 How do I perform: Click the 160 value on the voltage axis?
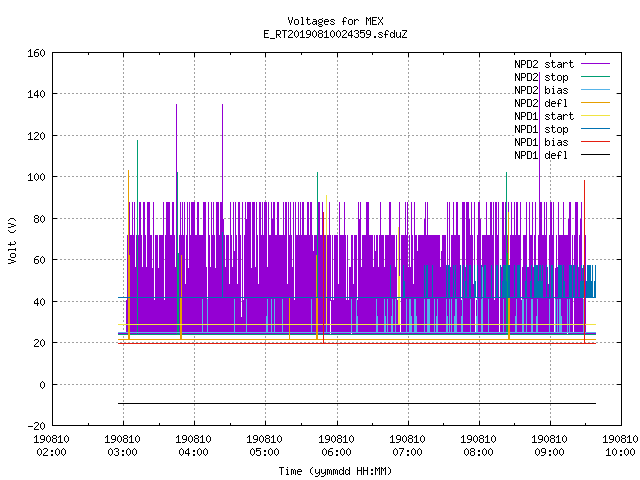pyautogui.click(x=36, y=53)
